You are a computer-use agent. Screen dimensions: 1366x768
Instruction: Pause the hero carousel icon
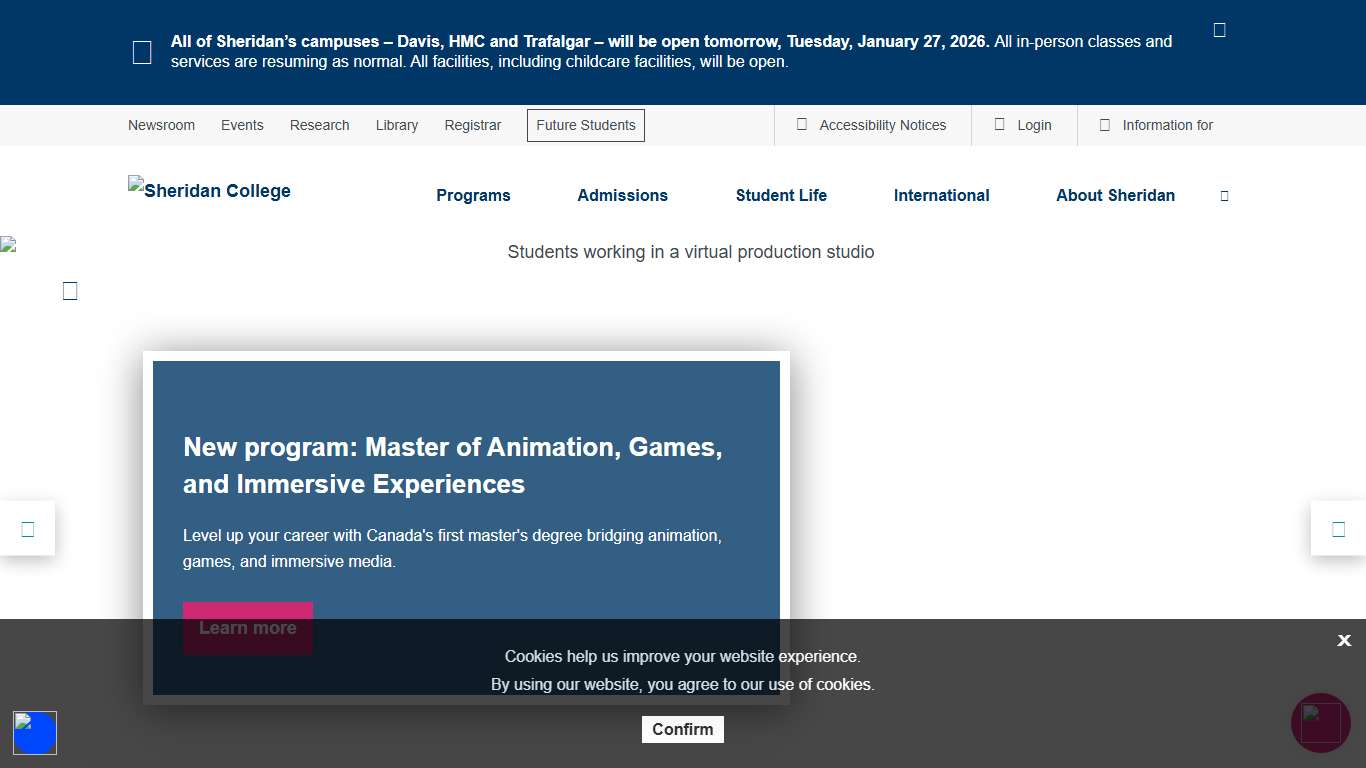[x=70, y=291]
